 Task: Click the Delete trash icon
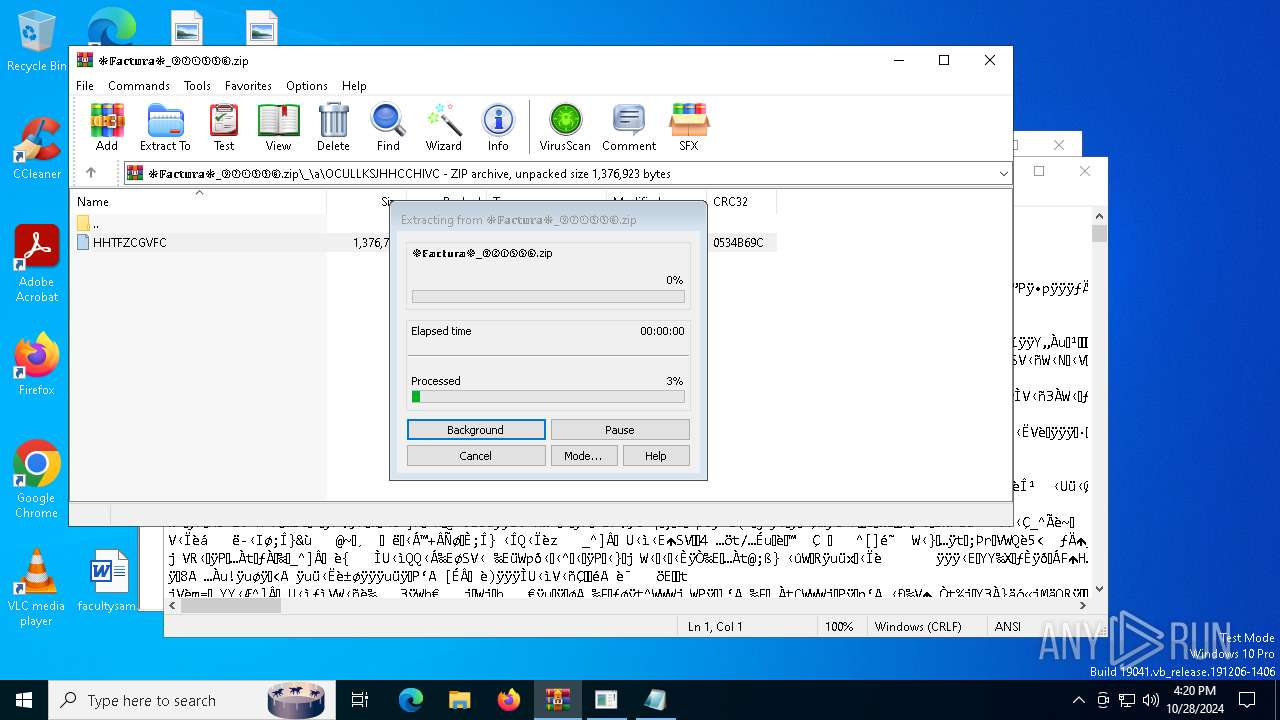point(333,127)
